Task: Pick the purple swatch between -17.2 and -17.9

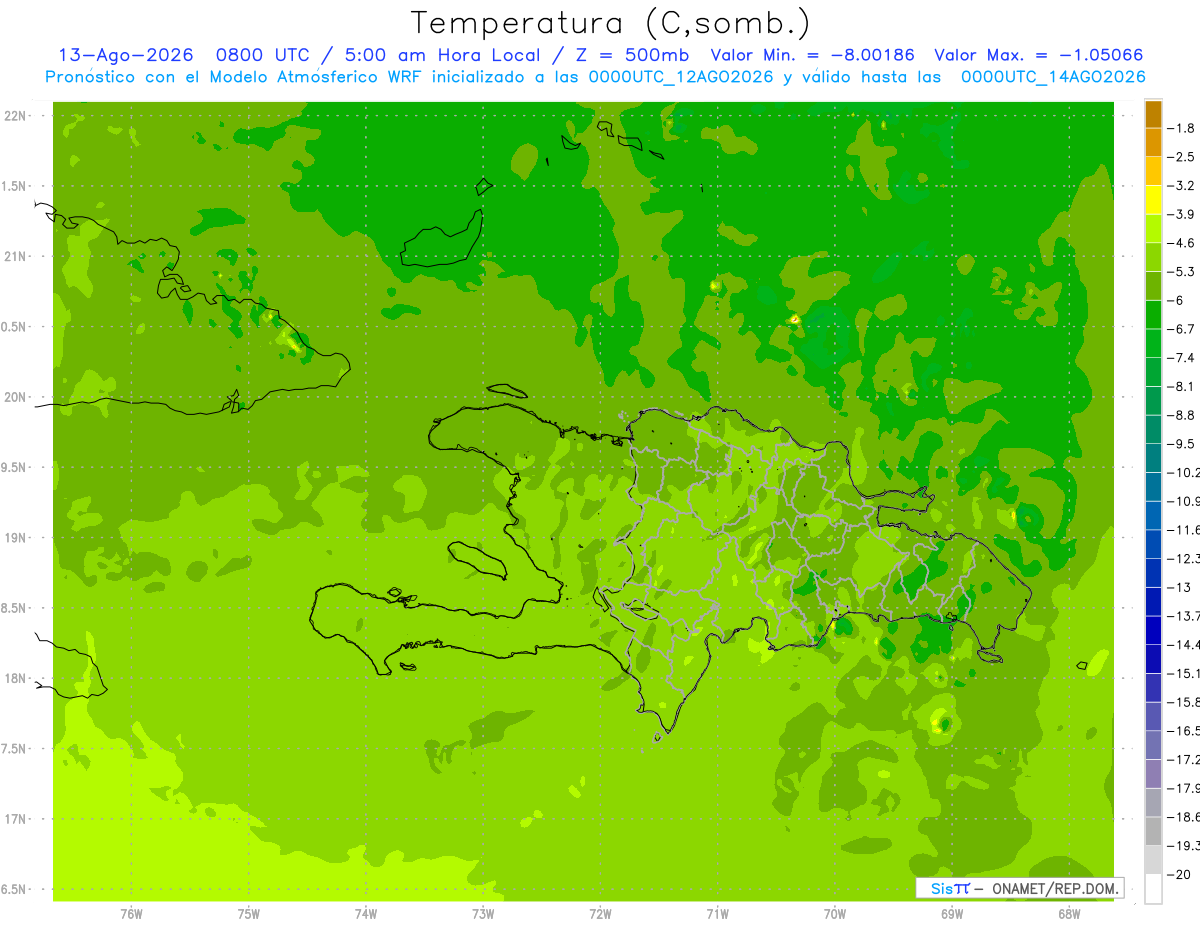Action: tap(1153, 774)
